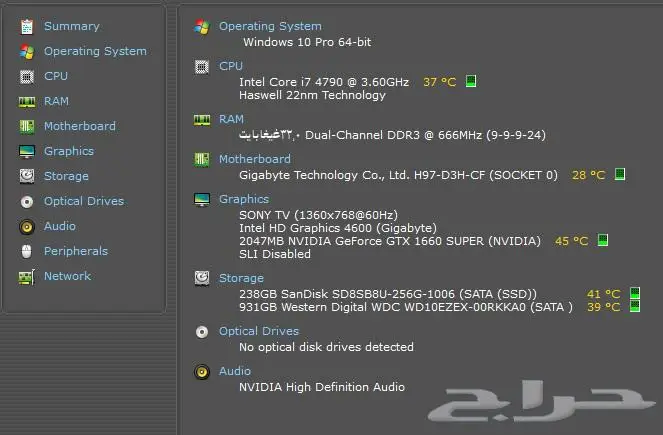
Task: Click the Graphics heading in summary panel
Action: click(x=244, y=199)
